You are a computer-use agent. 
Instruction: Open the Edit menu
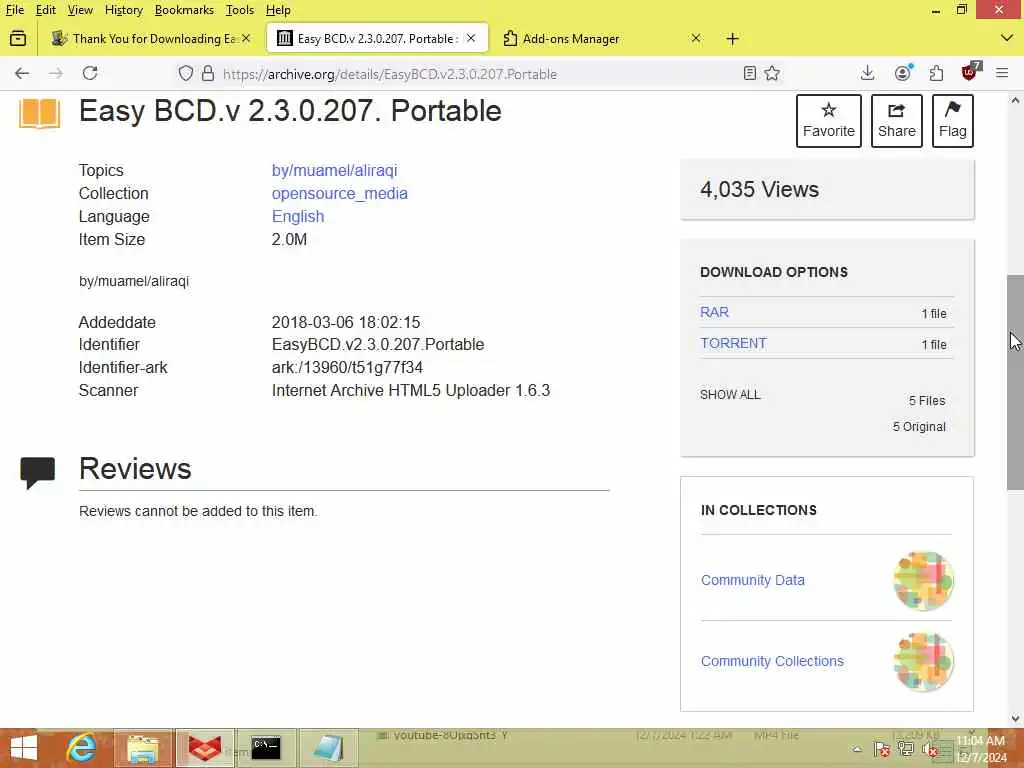pyautogui.click(x=46, y=10)
